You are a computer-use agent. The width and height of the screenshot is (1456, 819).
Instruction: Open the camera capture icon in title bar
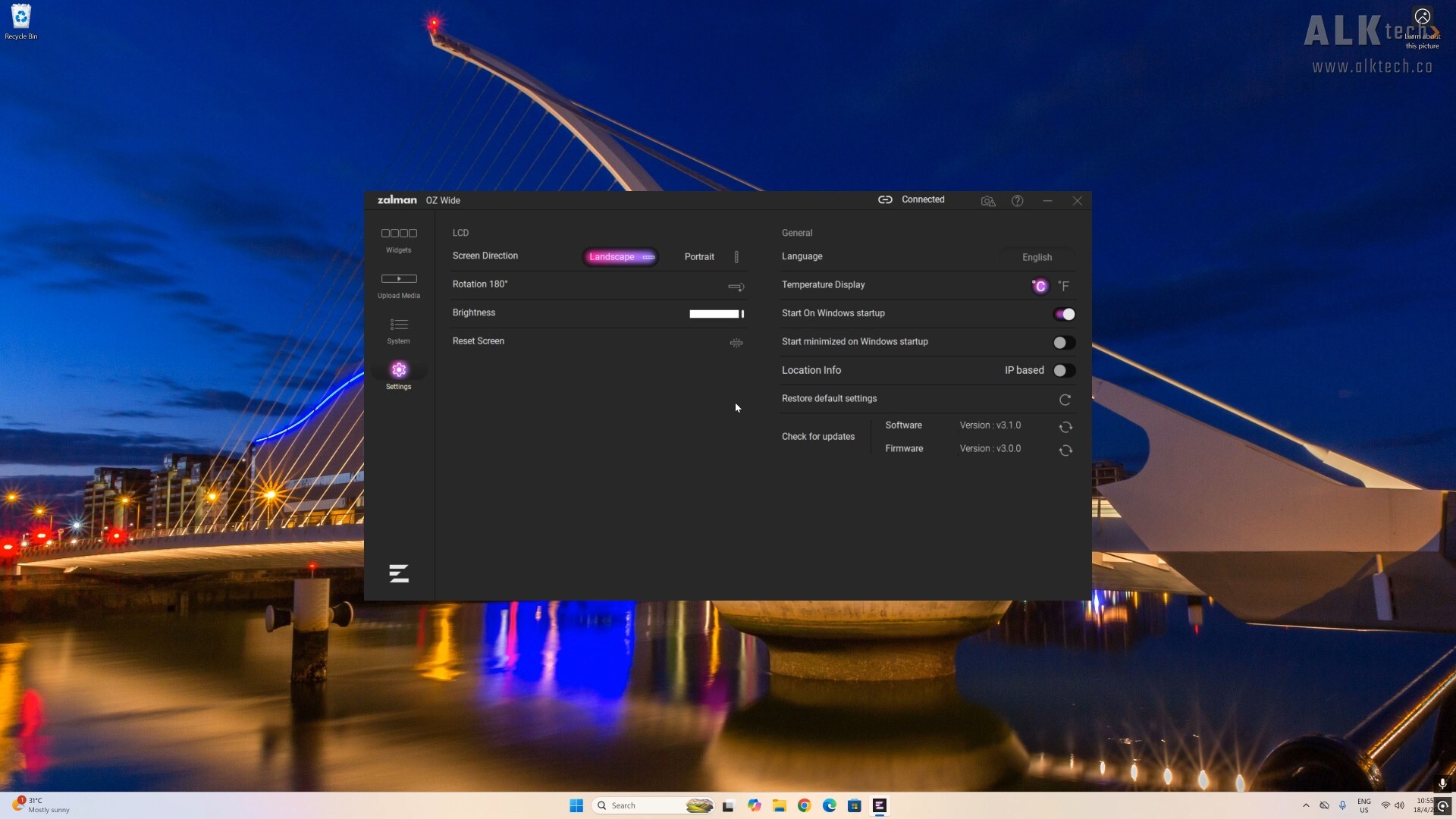(988, 200)
